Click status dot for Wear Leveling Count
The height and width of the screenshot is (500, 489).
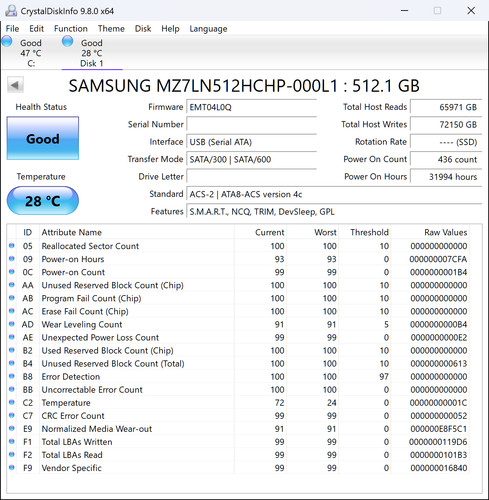coord(12,324)
